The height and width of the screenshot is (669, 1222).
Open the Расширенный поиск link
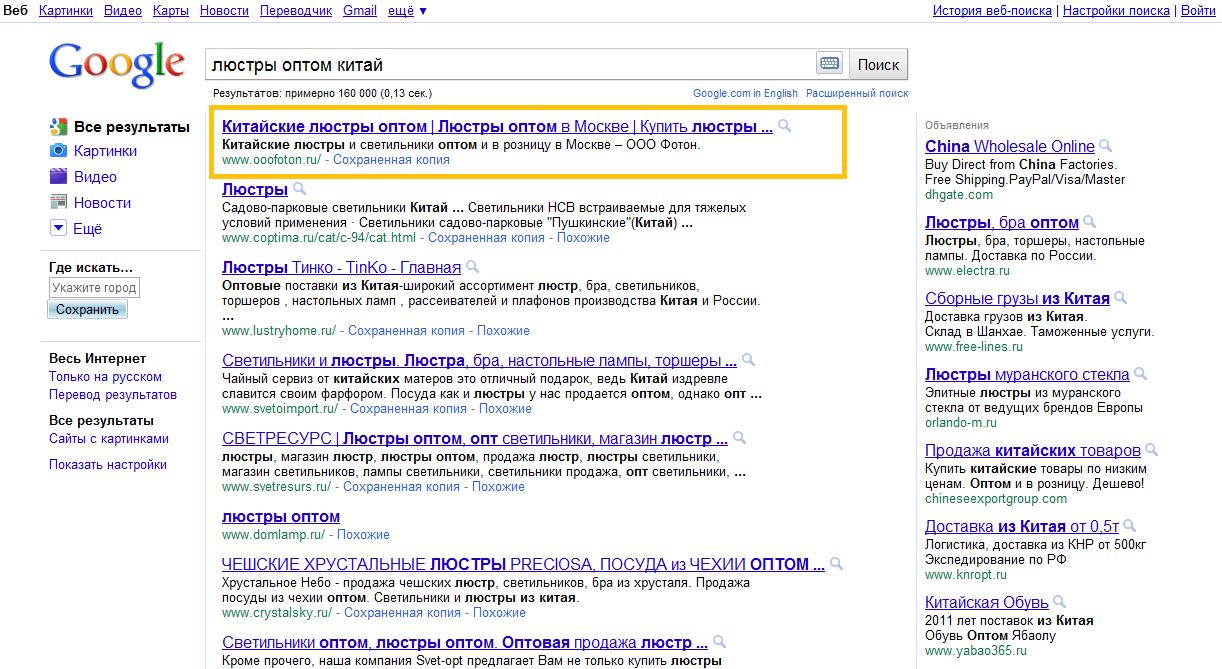tap(857, 93)
